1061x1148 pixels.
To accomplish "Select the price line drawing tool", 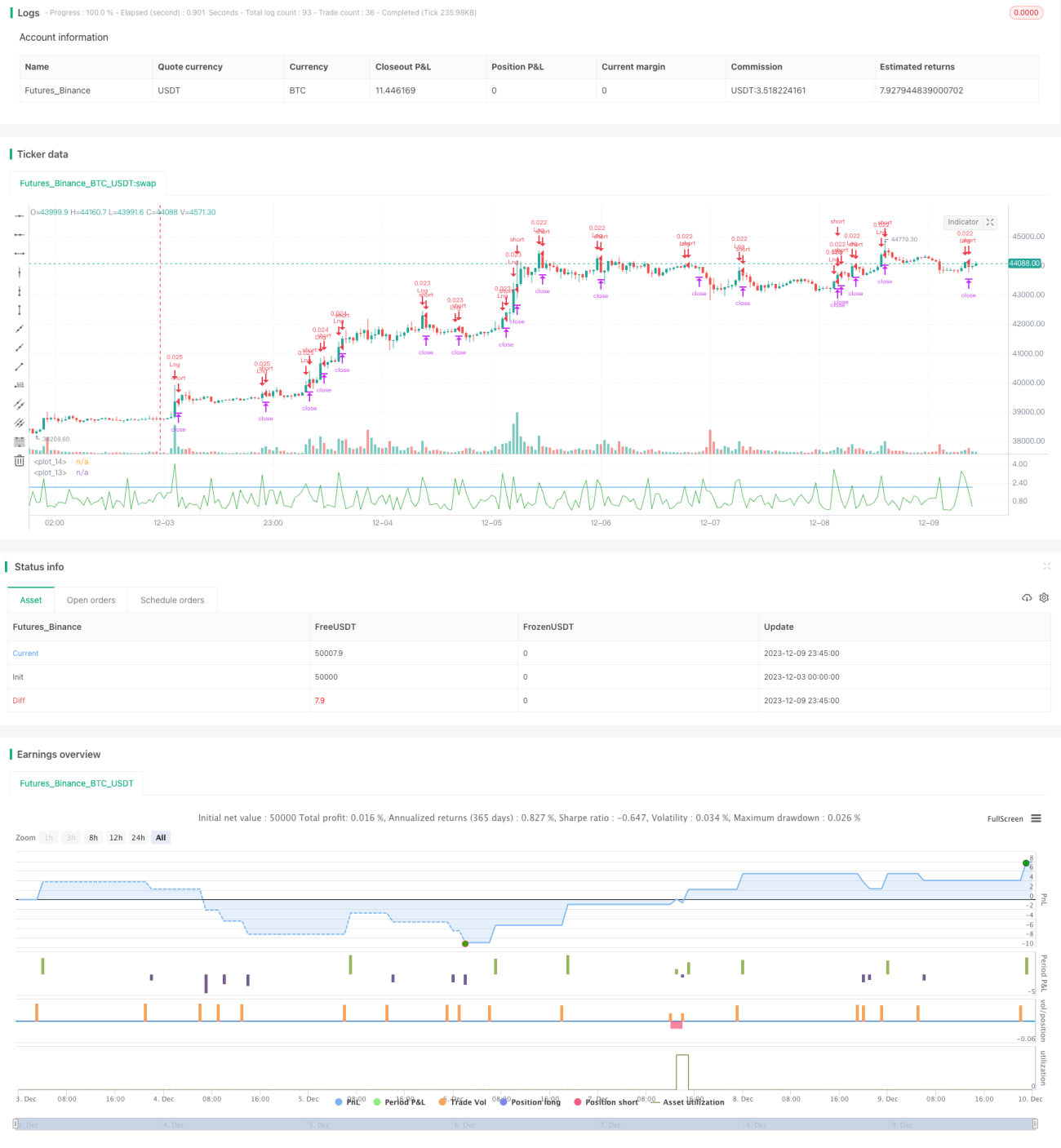I will tap(20, 385).
